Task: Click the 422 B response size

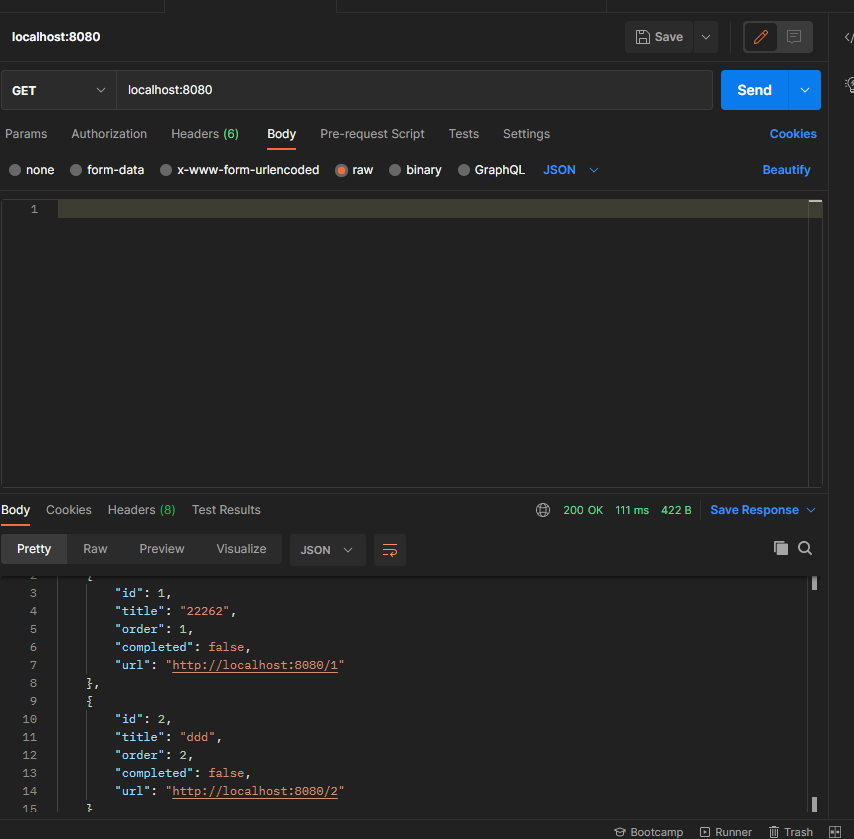Action: coord(676,510)
